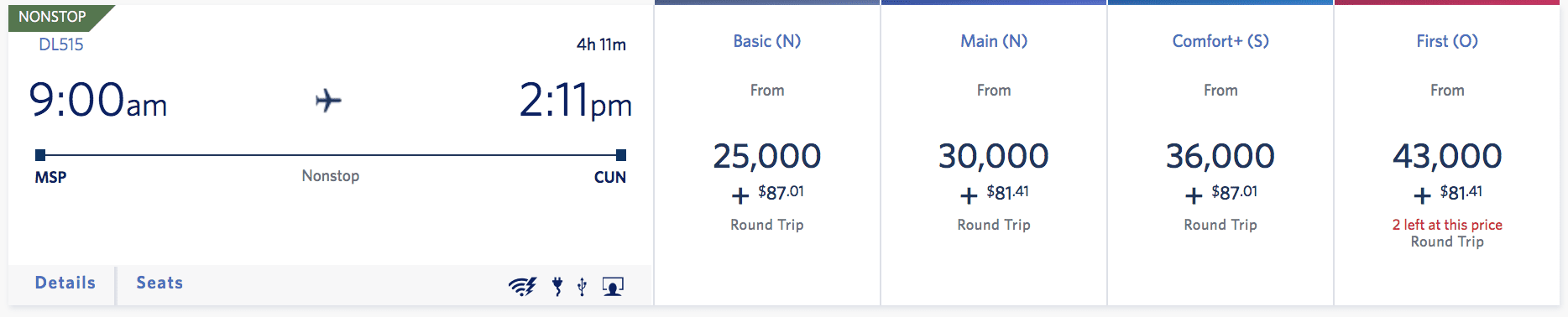The image size is (1568, 317).
Task: Click the Wi-Fi amenity icon
Action: [x=522, y=287]
